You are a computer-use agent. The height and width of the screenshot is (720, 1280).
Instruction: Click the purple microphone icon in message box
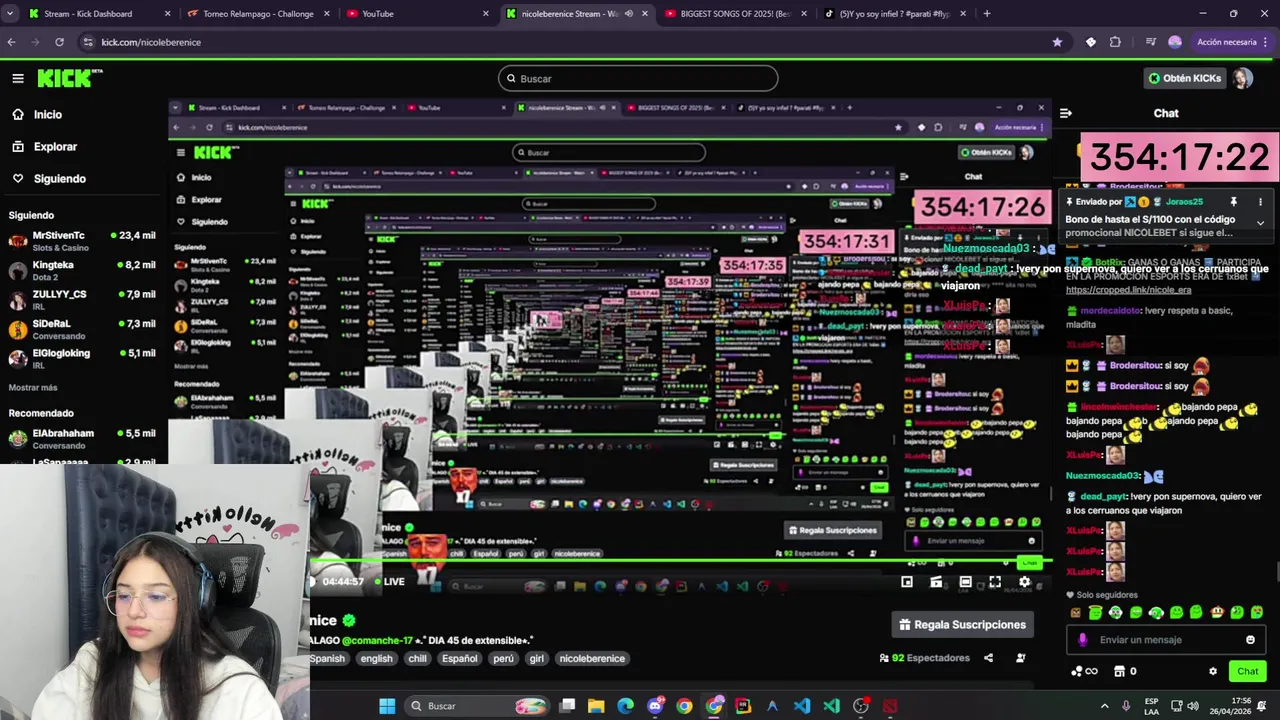point(1082,640)
